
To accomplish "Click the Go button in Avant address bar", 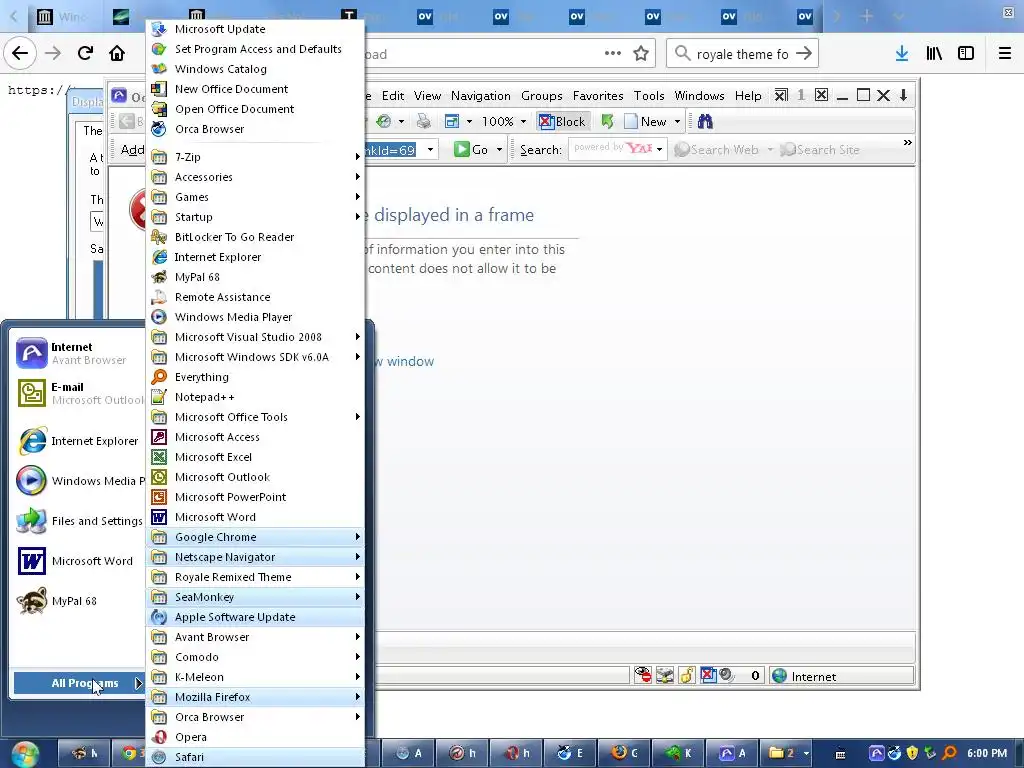I will pyautogui.click(x=472, y=150).
